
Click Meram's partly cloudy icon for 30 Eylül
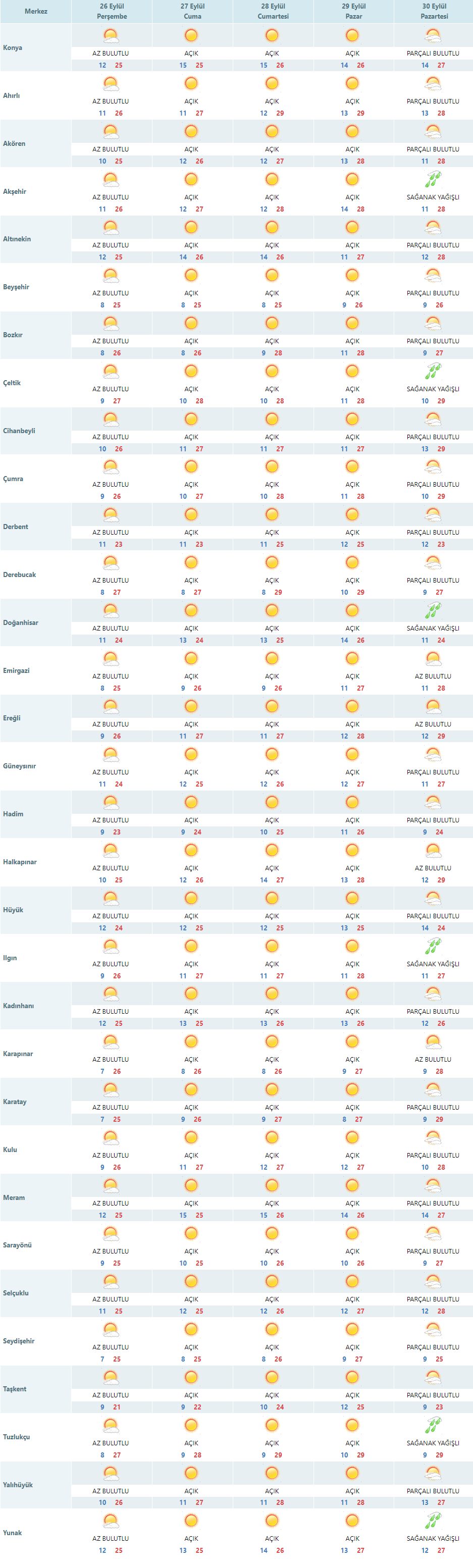(433, 1186)
